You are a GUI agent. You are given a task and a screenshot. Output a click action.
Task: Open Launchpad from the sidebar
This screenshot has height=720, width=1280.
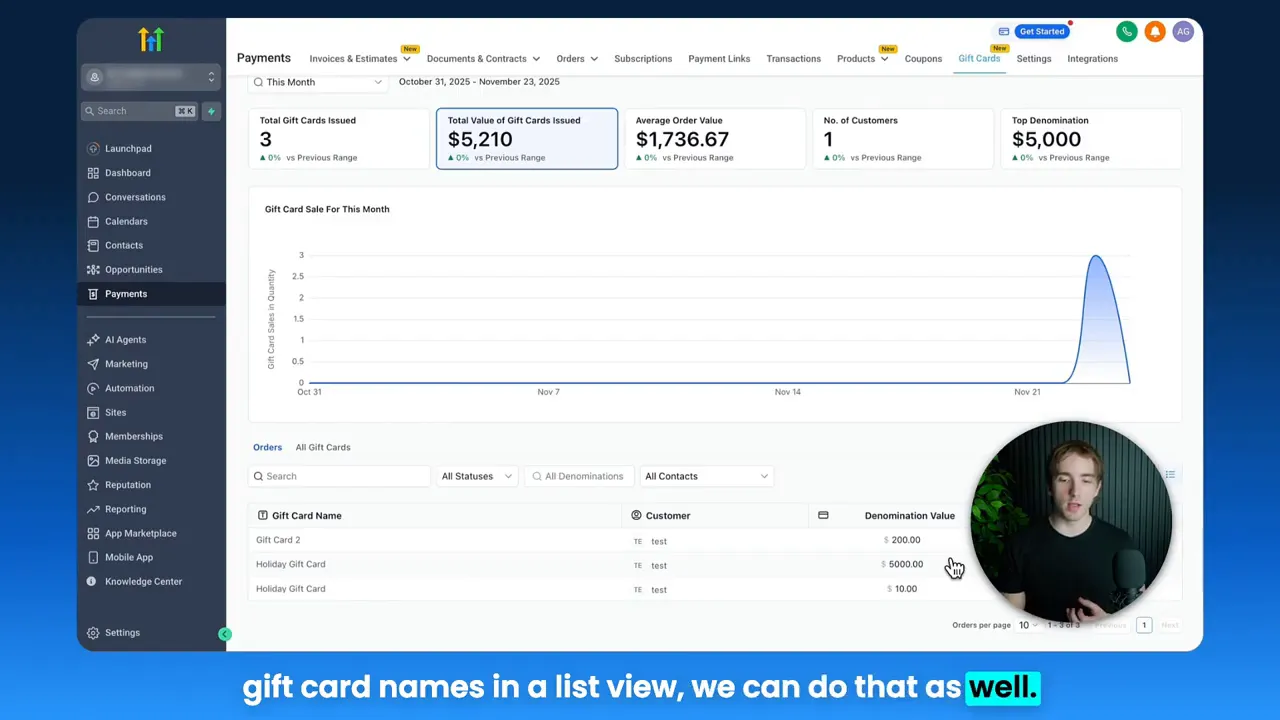(x=128, y=149)
